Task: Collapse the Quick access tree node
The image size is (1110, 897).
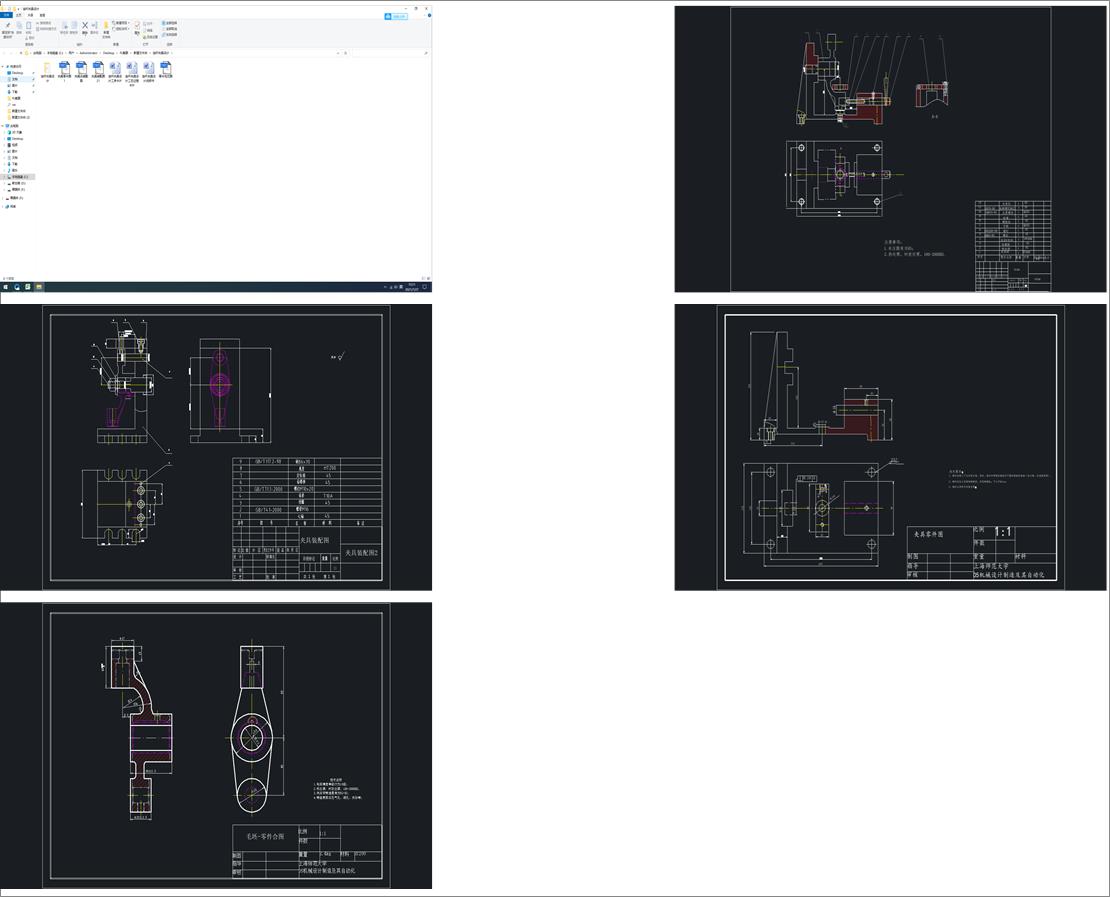Action: 2,67
